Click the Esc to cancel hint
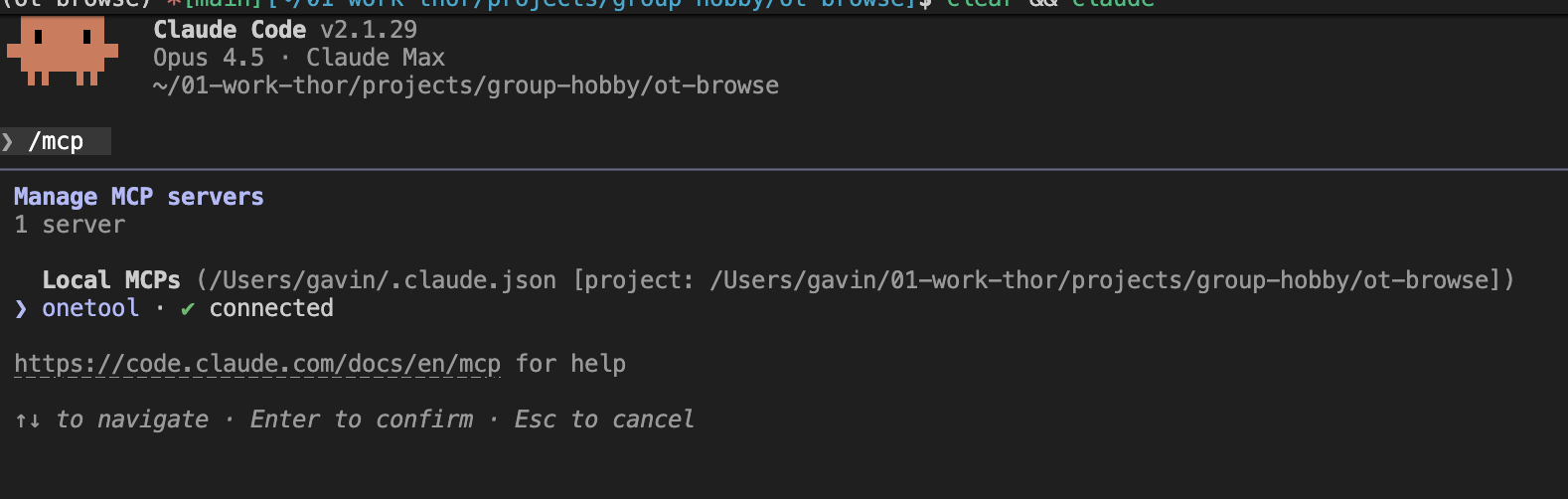This screenshot has height=499, width=1568. click(x=604, y=419)
